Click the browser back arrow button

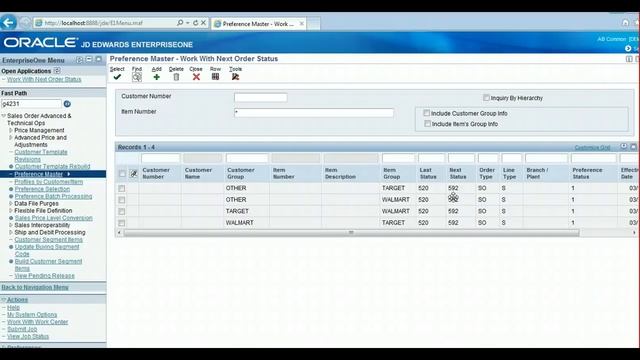(x=8, y=22)
